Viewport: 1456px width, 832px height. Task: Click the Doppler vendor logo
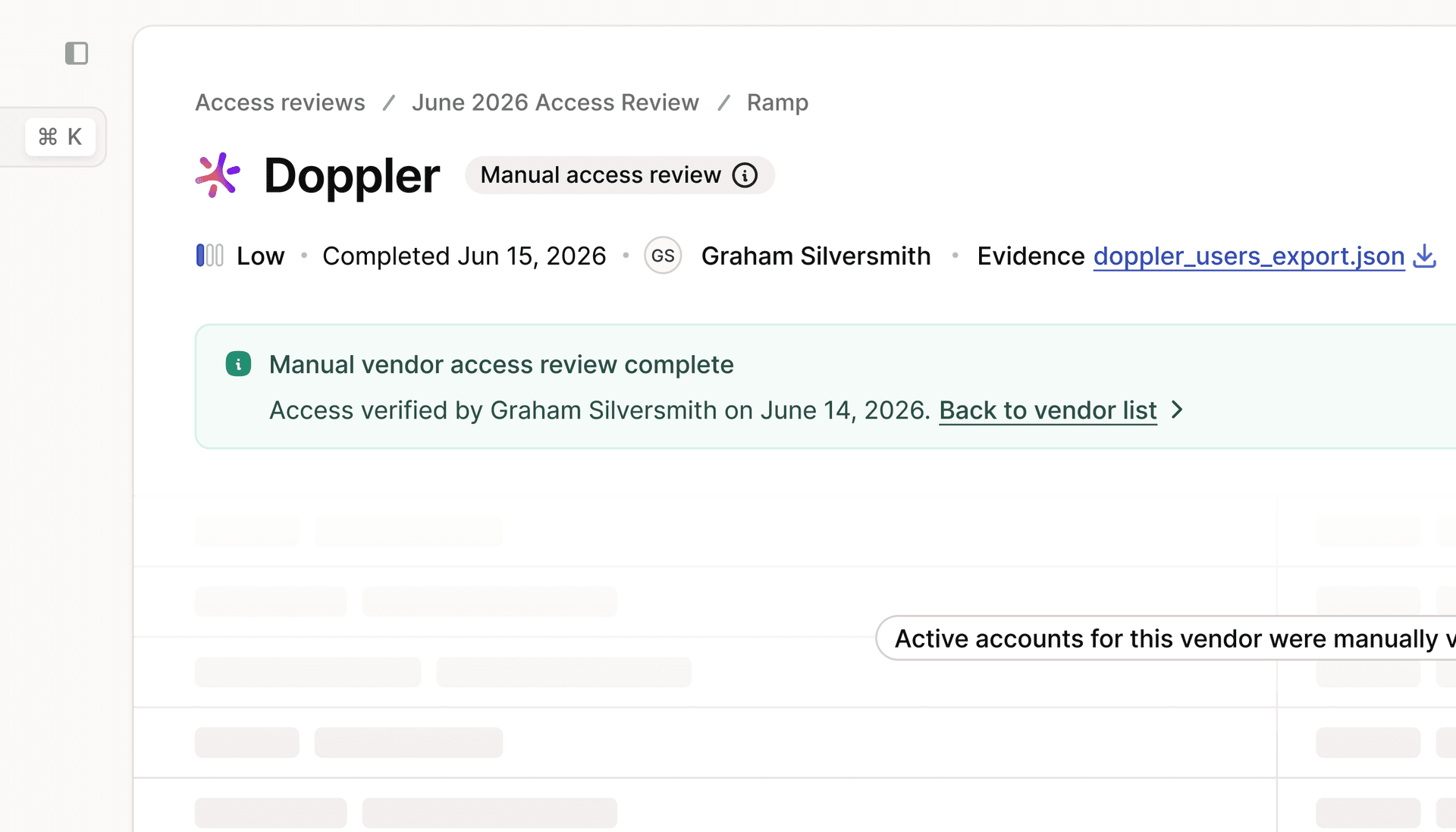(x=218, y=175)
